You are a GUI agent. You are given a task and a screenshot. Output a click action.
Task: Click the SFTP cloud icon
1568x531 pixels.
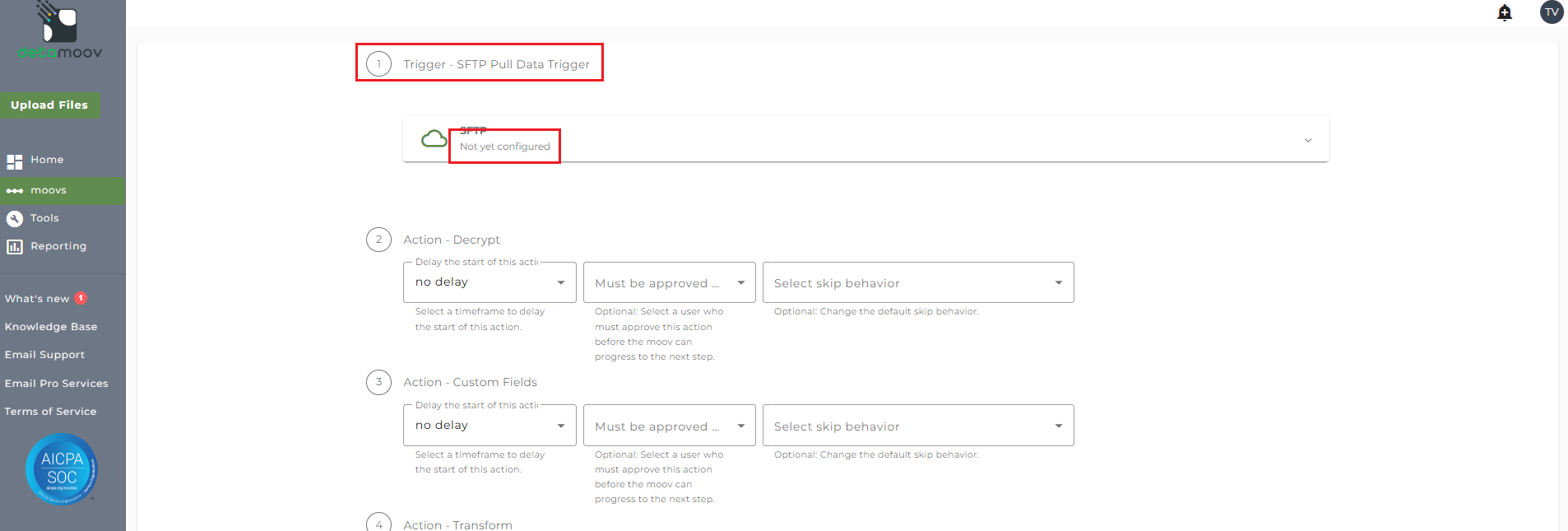434,138
